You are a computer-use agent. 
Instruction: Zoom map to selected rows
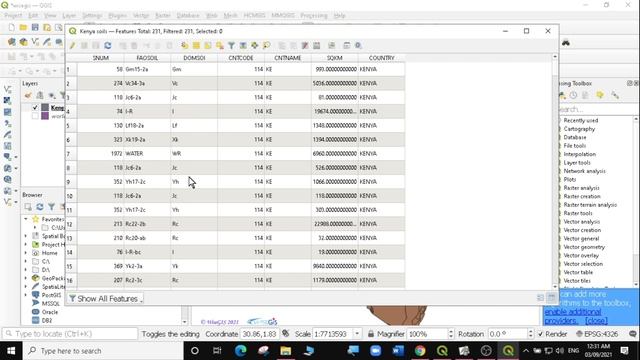point(267,45)
